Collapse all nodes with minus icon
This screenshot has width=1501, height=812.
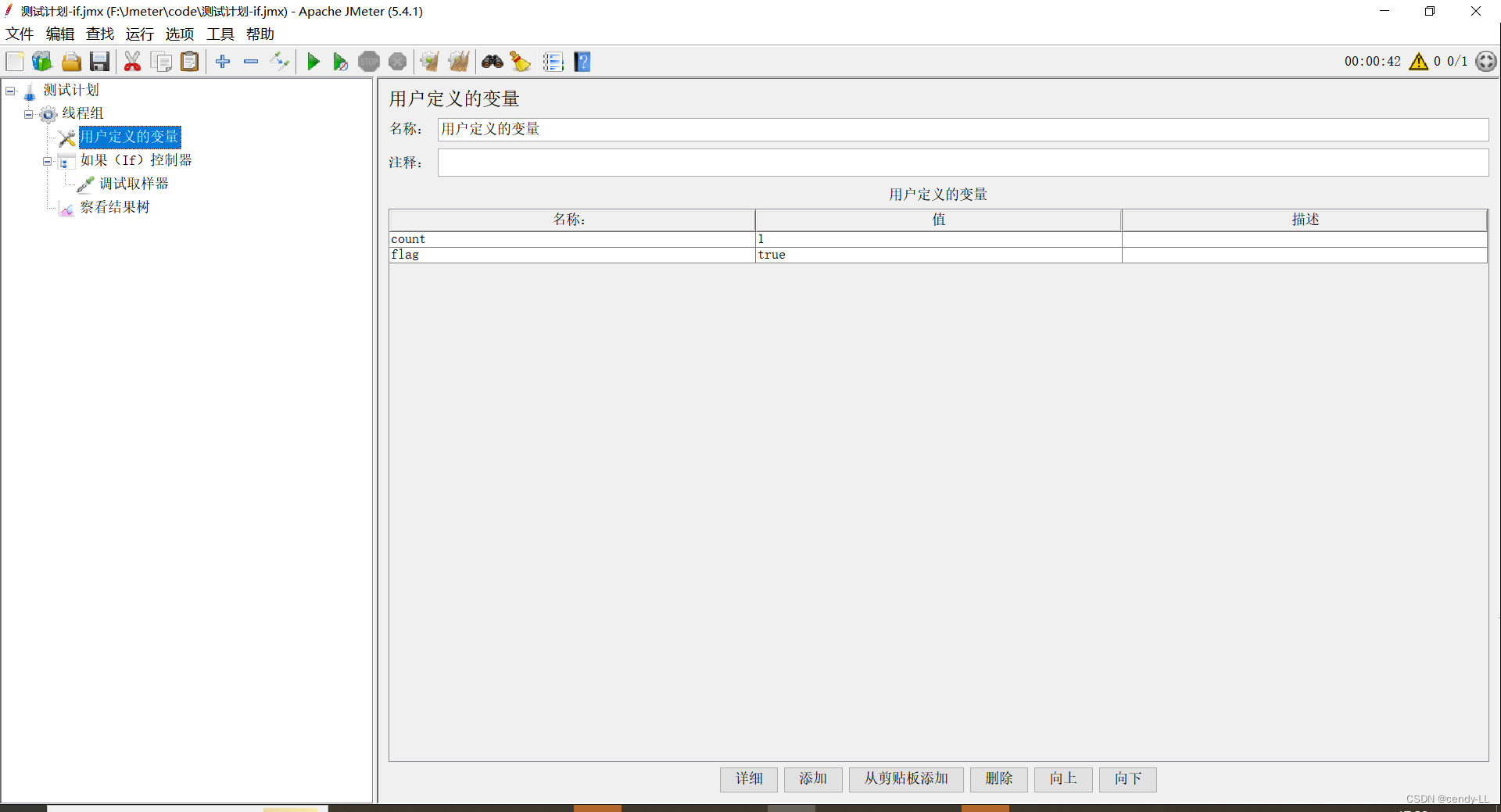(x=251, y=62)
